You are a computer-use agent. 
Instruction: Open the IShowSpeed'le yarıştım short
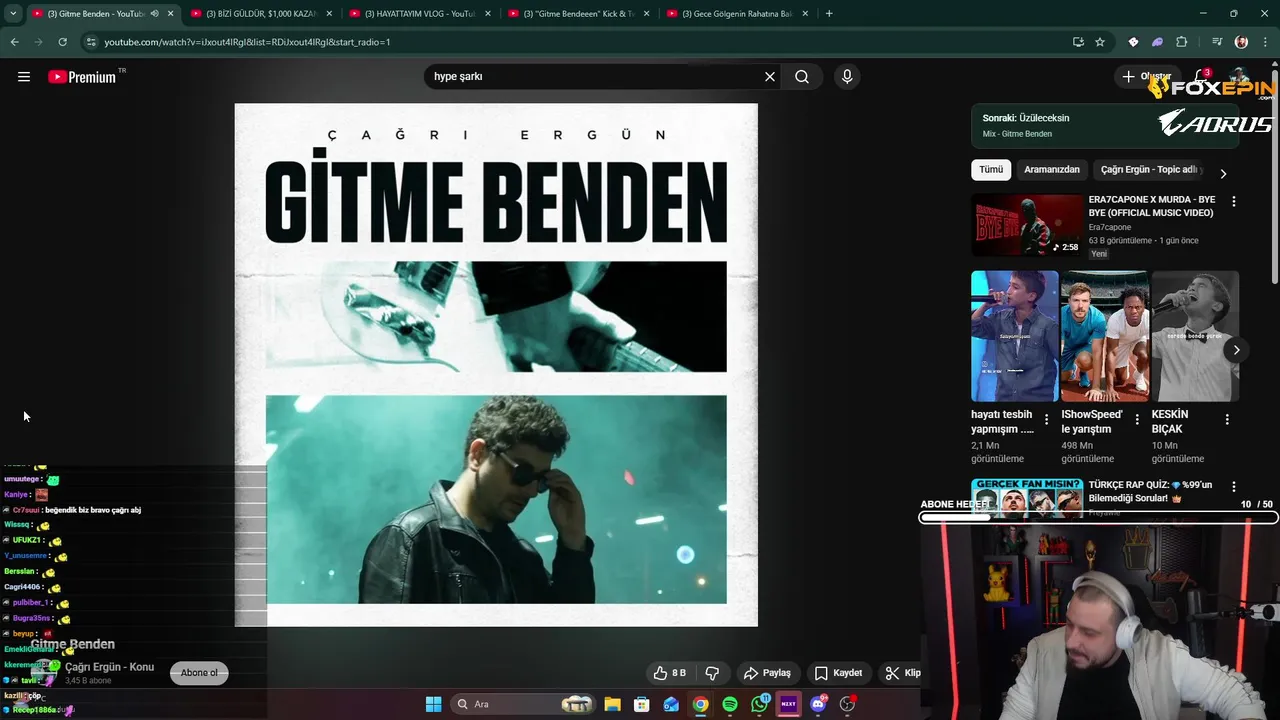click(x=1104, y=336)
